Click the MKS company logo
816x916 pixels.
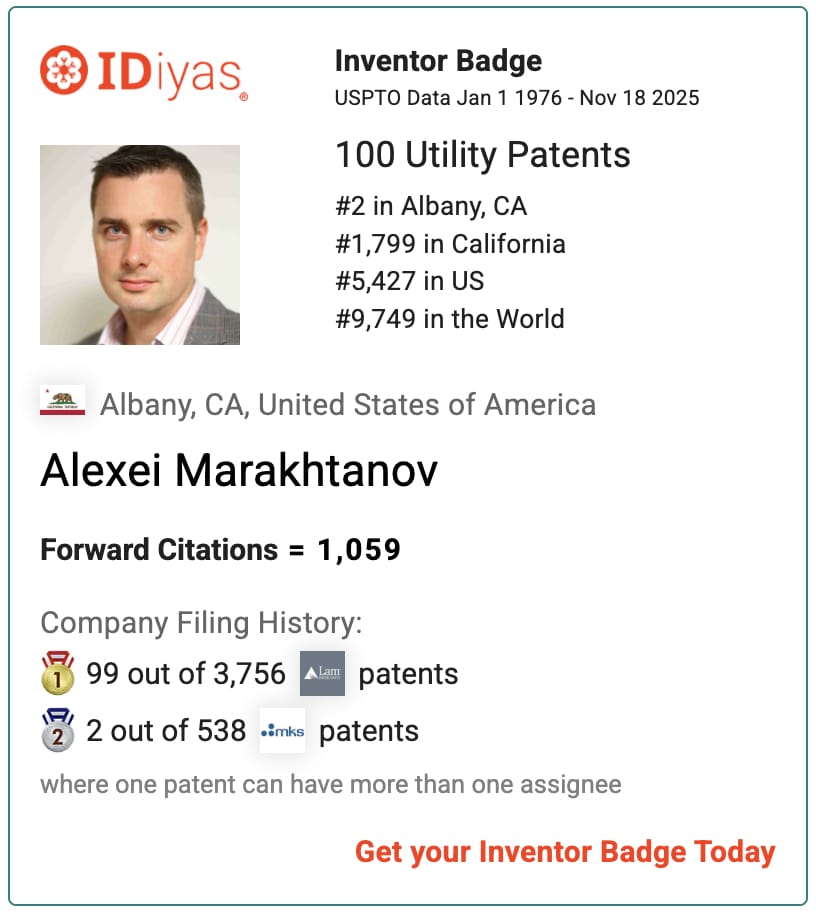coord(282,730)
